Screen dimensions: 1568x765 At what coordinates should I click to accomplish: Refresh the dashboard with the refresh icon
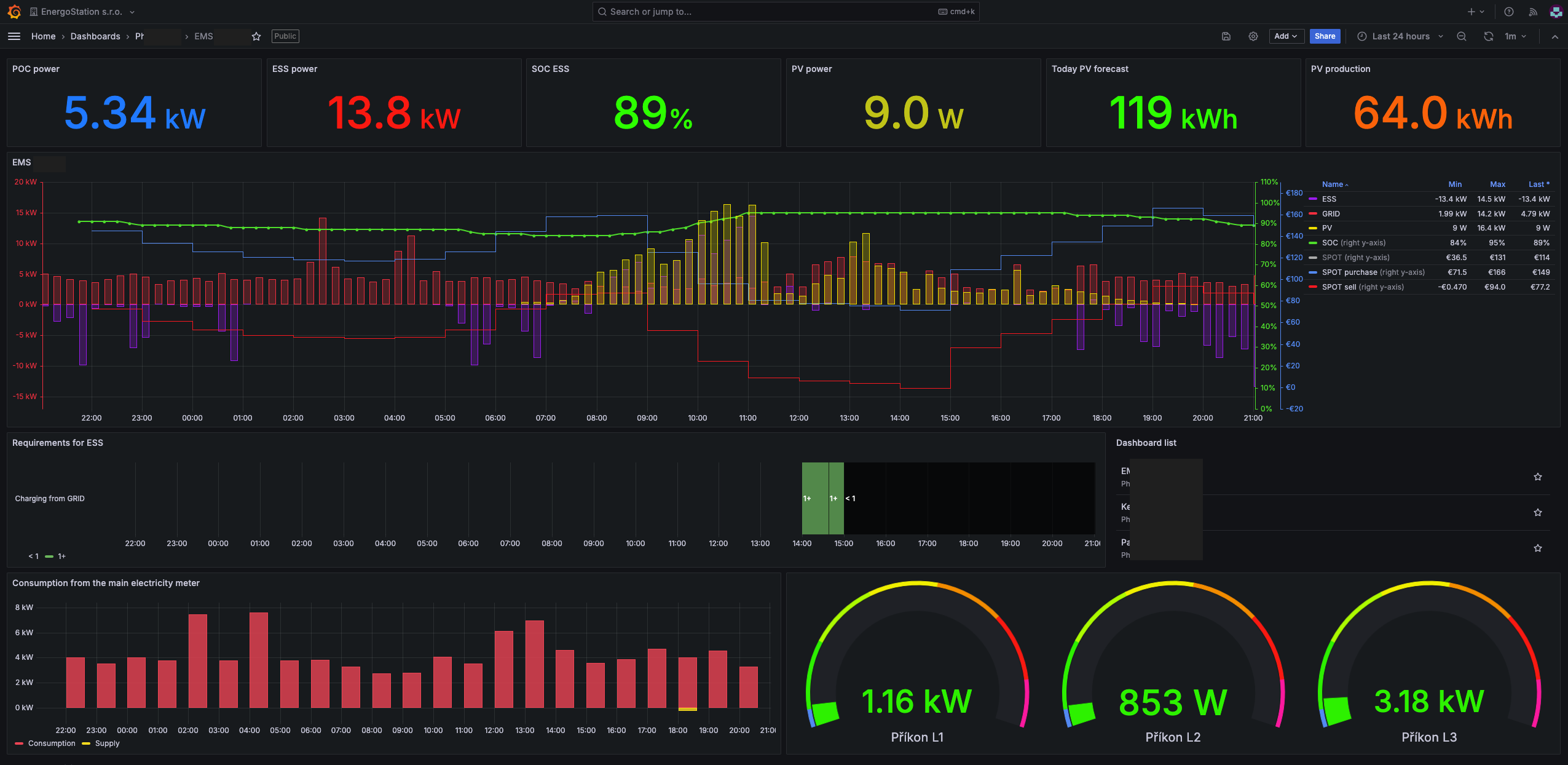coord(1488,36)
